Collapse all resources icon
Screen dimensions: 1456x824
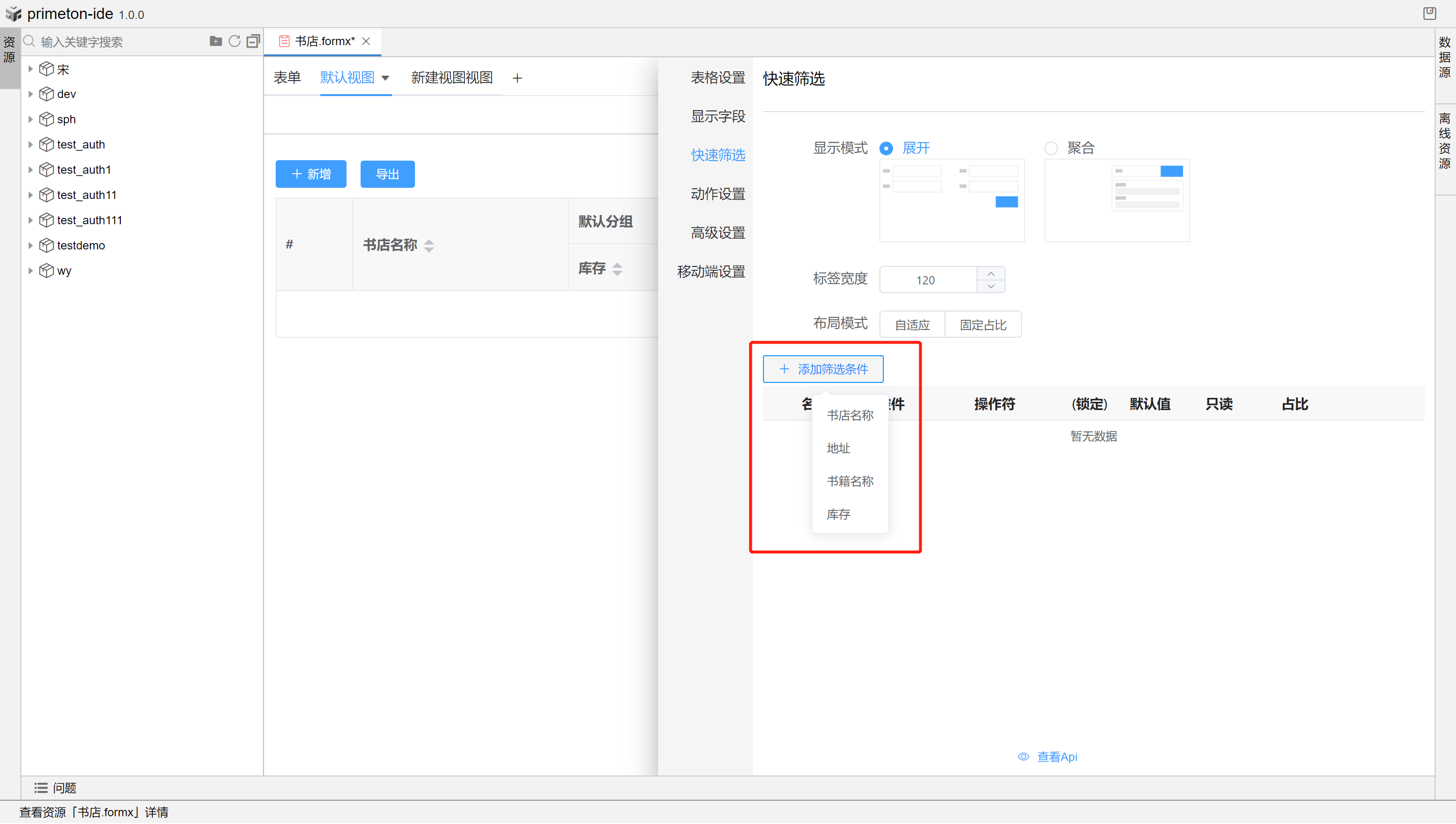click(x=253, y=41)
